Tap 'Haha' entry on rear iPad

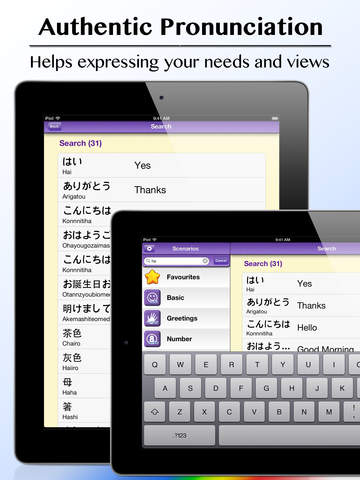[x=85, y=386]
